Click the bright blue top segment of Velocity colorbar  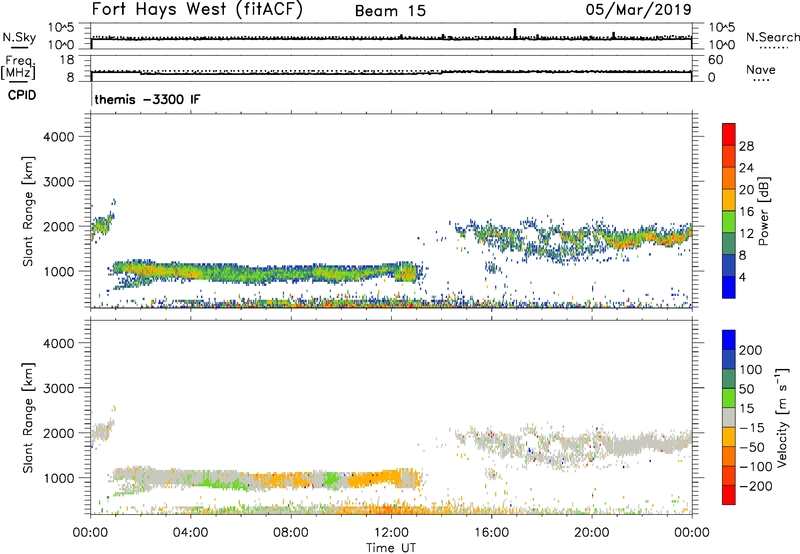pyautogui.click(x=729, y=340)
